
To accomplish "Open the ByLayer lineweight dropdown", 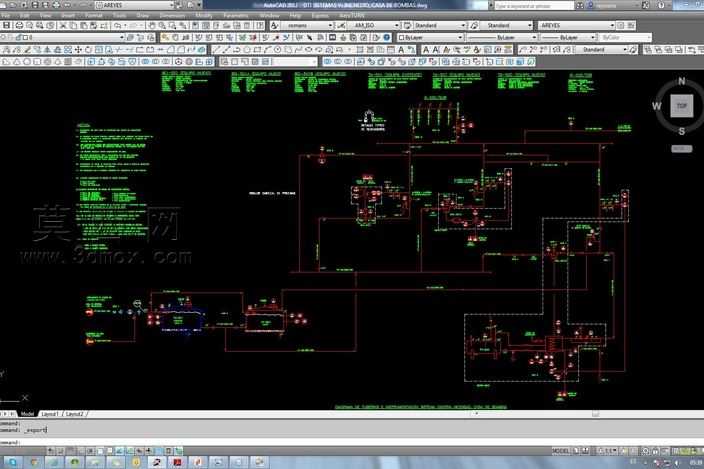I will tap(568, 38).
